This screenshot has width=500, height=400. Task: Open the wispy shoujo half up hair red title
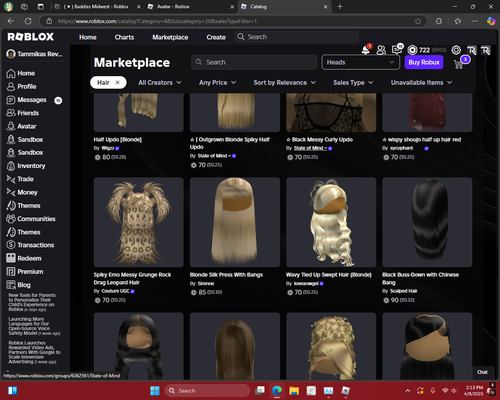[x=422, y=140]
